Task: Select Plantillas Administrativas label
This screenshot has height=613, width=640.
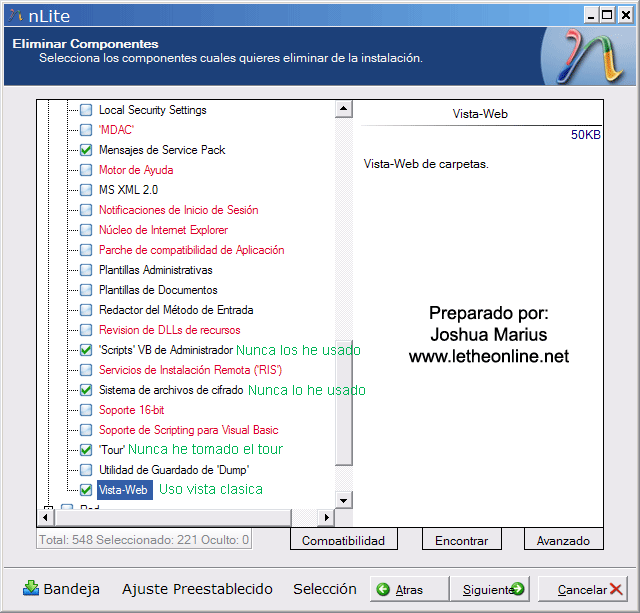Action: pos(156,270)
